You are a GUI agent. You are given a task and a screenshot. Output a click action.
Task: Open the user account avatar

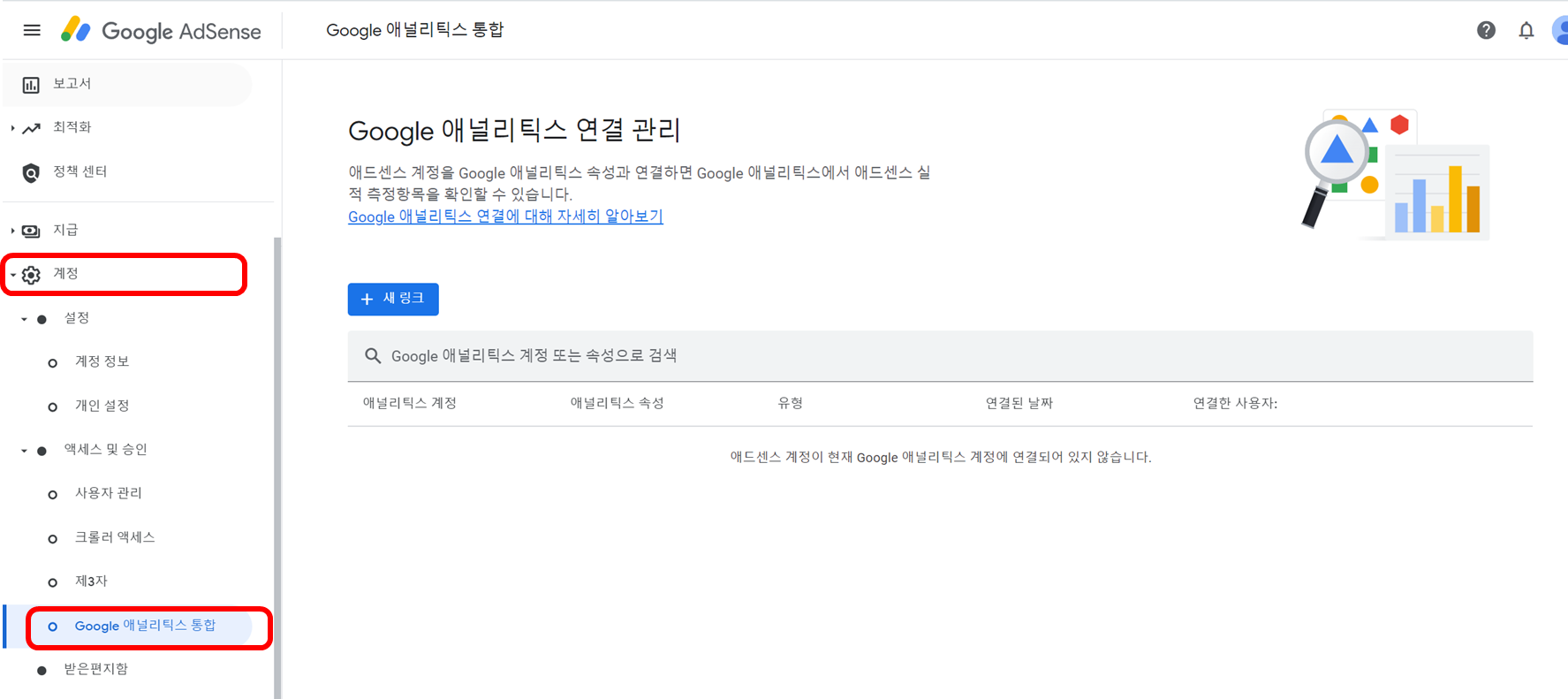click(1560, 30)
